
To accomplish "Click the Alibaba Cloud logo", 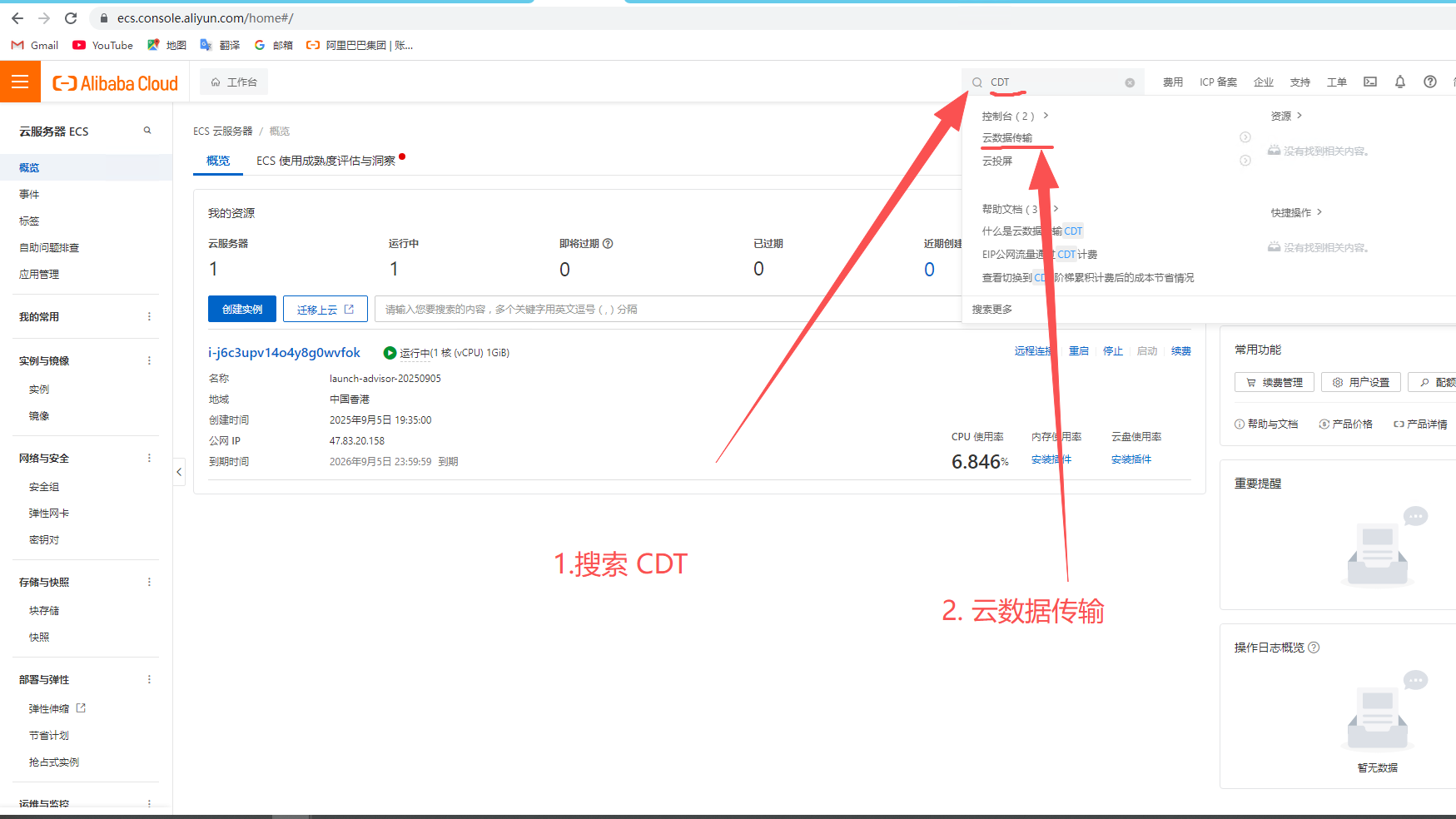I will (116, 83).
